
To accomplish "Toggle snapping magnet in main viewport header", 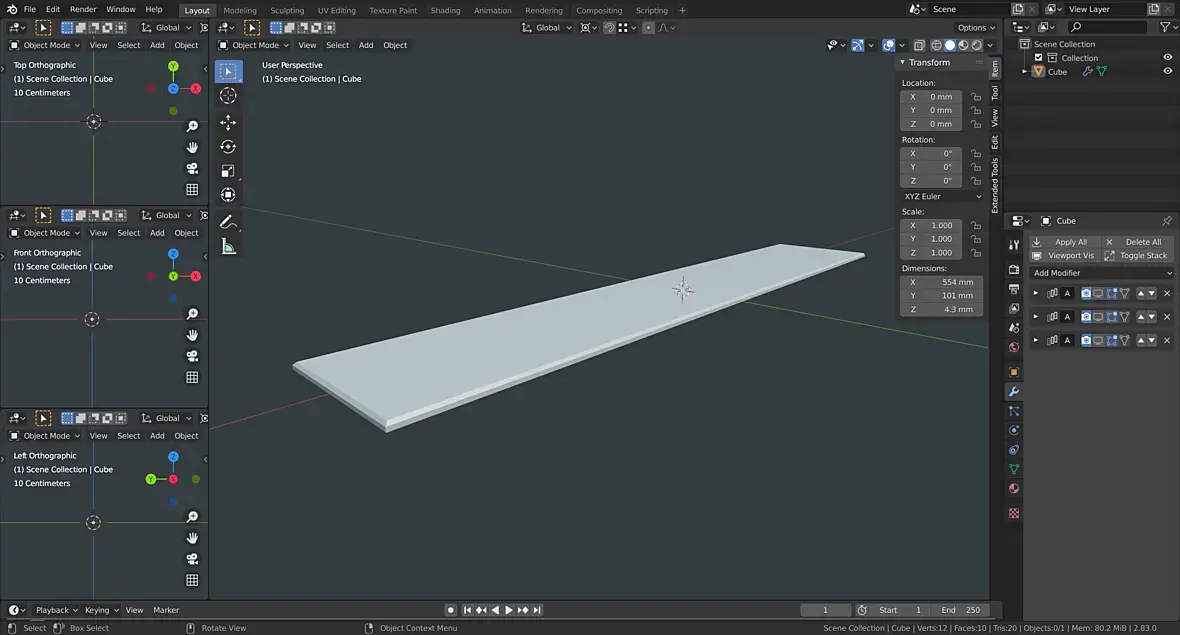I will 610,28.
